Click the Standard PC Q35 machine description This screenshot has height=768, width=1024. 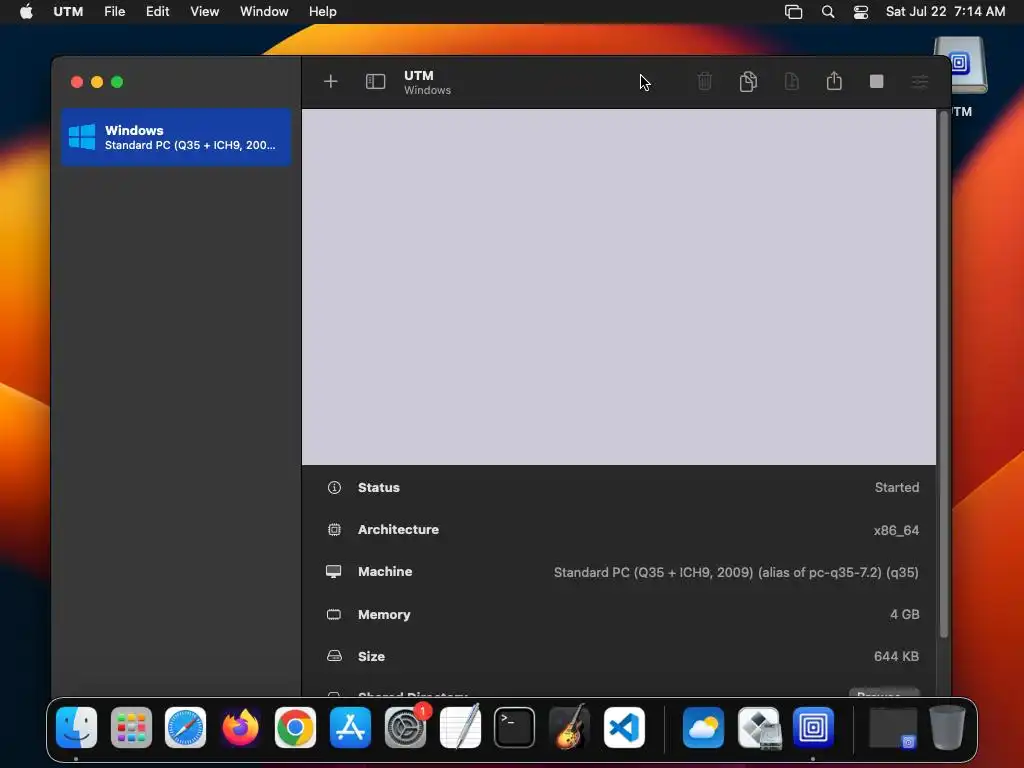click(x=736, y=572)
